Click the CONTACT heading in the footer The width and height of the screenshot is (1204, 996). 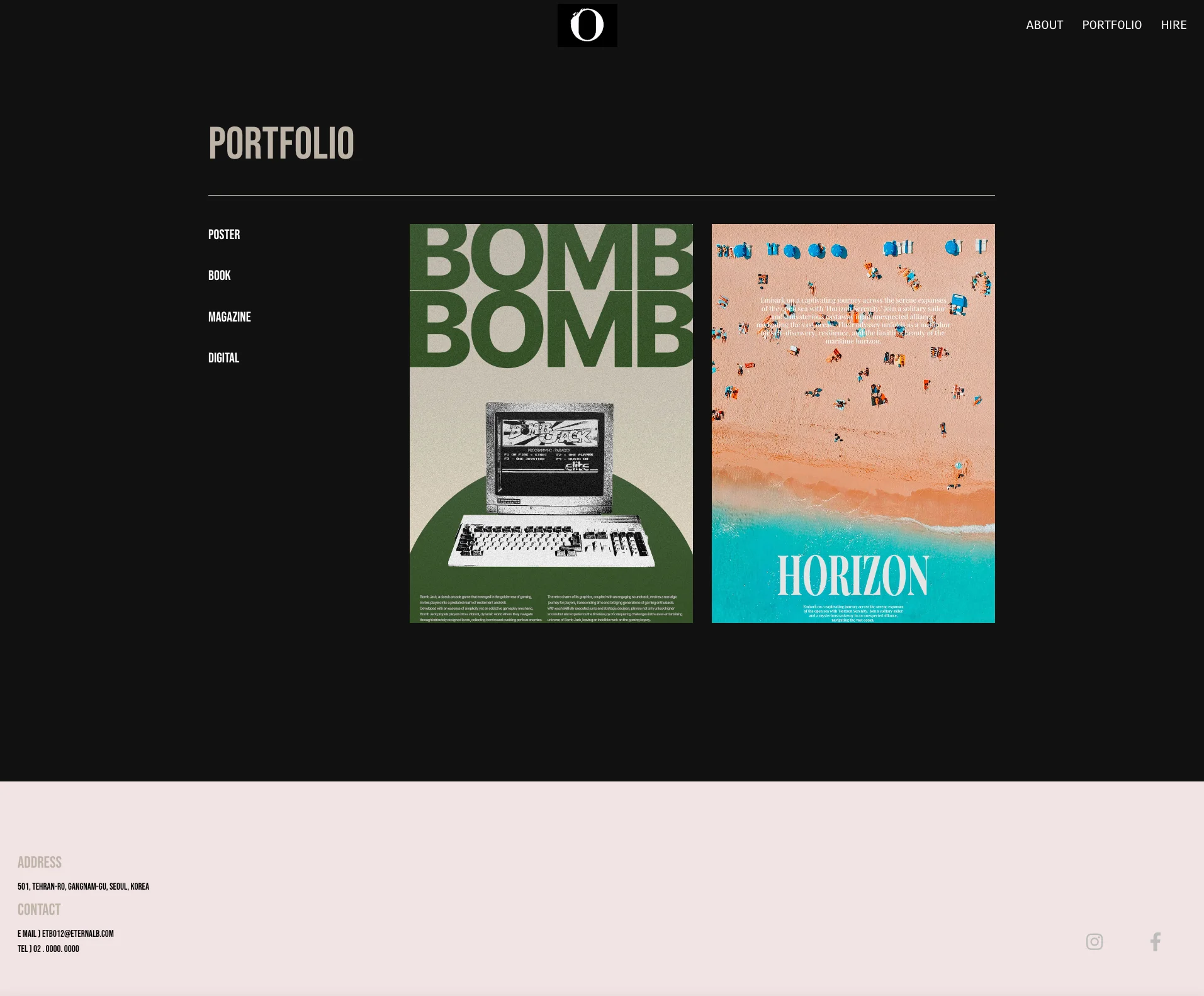(39, 910)
